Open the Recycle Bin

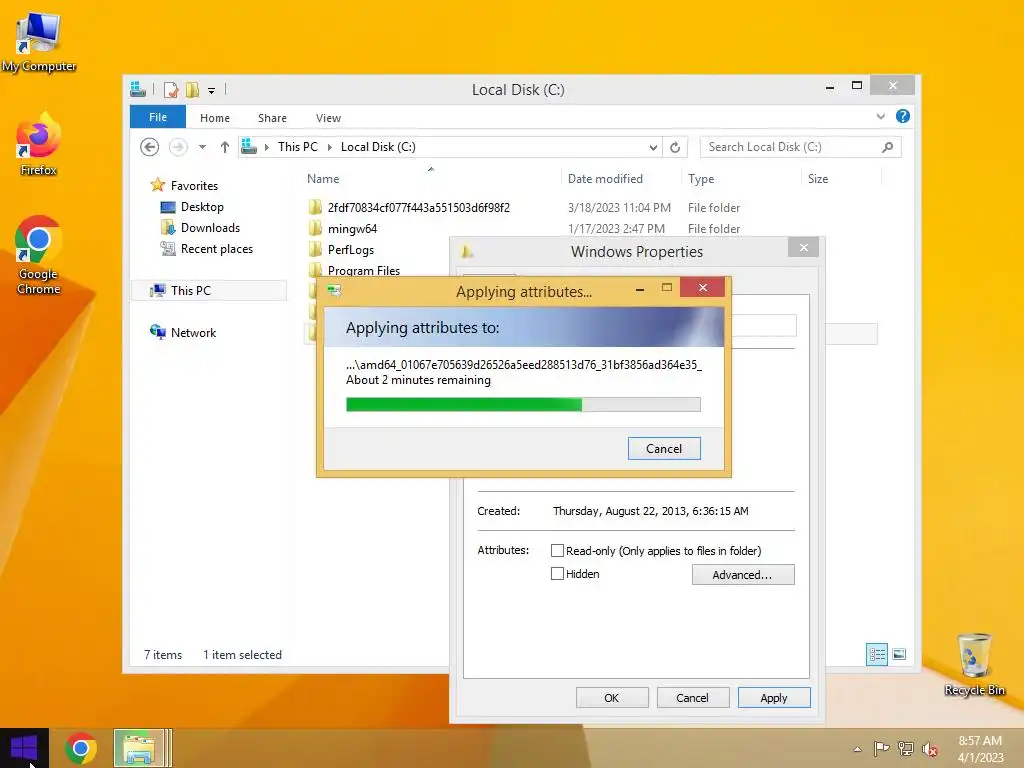[x=974, y=664]
